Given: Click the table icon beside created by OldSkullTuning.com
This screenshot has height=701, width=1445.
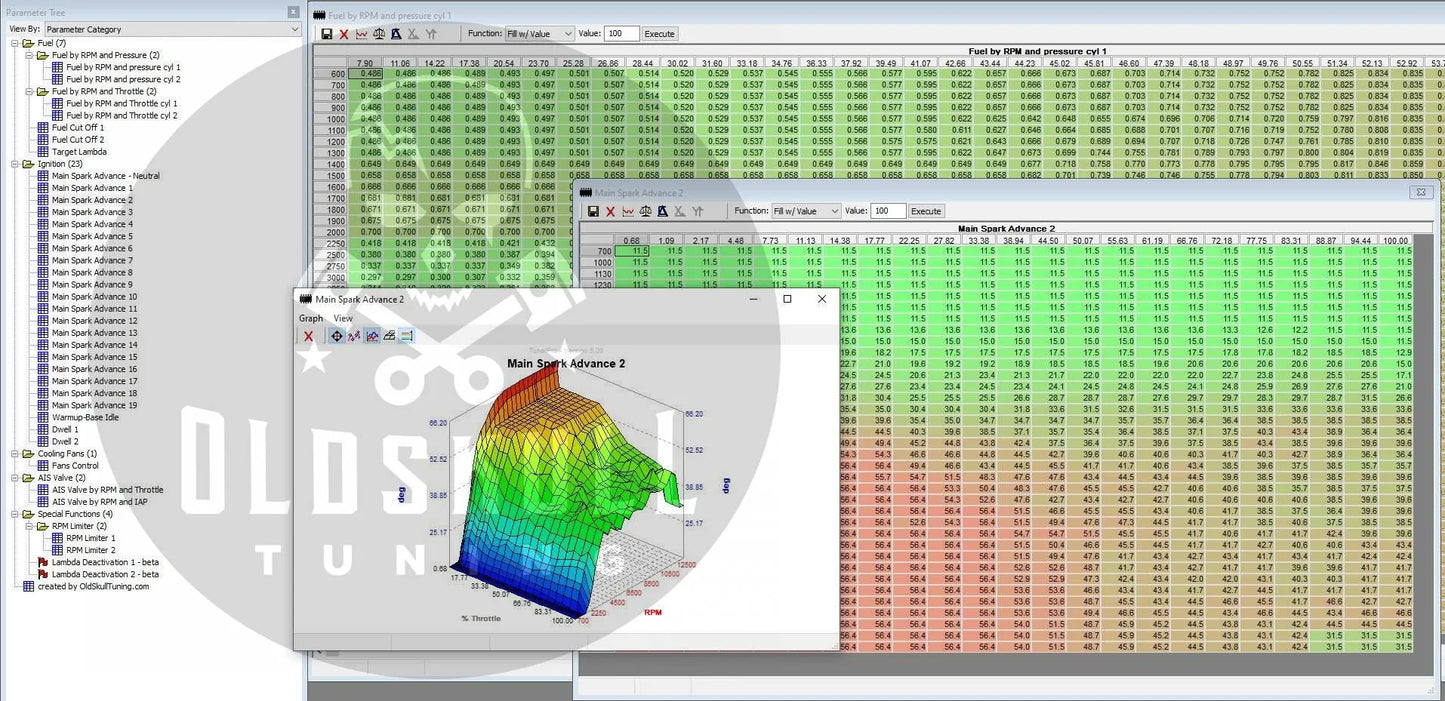Looking at the screenshot, I should coord(29,586).
